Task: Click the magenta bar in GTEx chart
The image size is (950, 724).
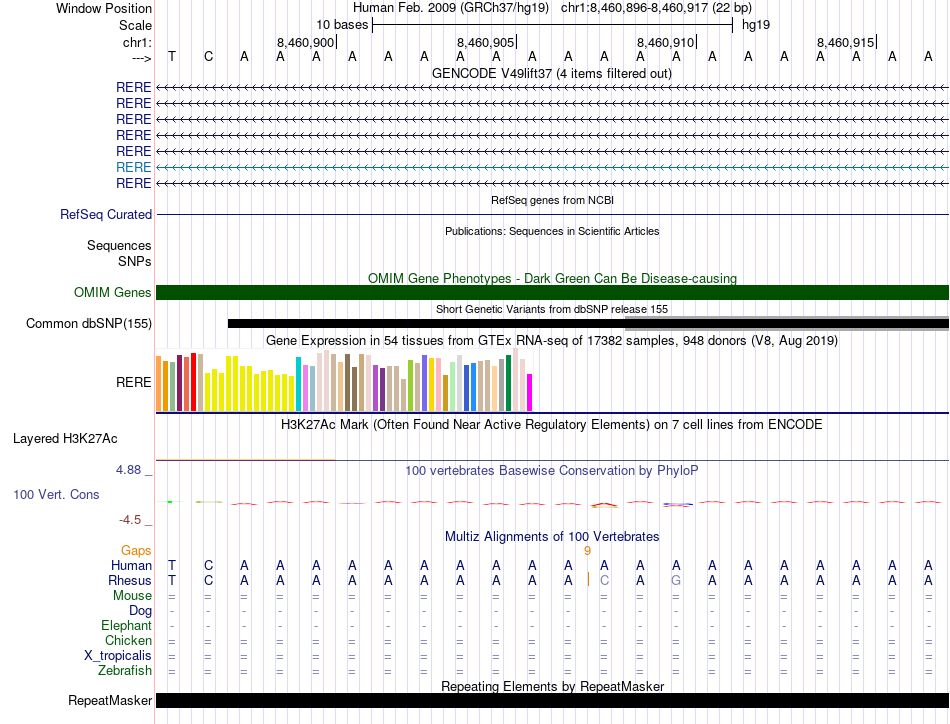Action: (530, 392)
